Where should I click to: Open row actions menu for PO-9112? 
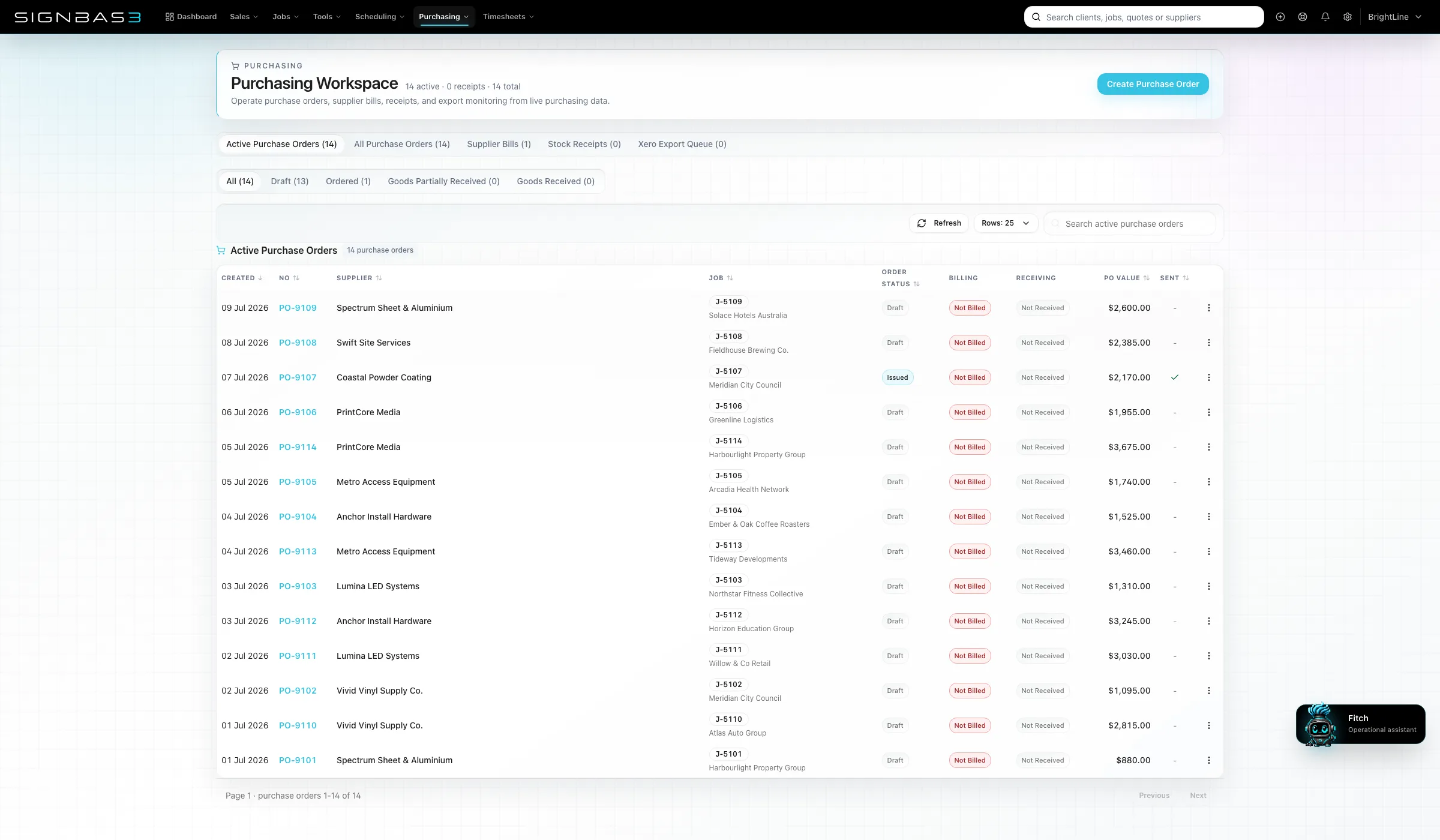pos(1209,621)
